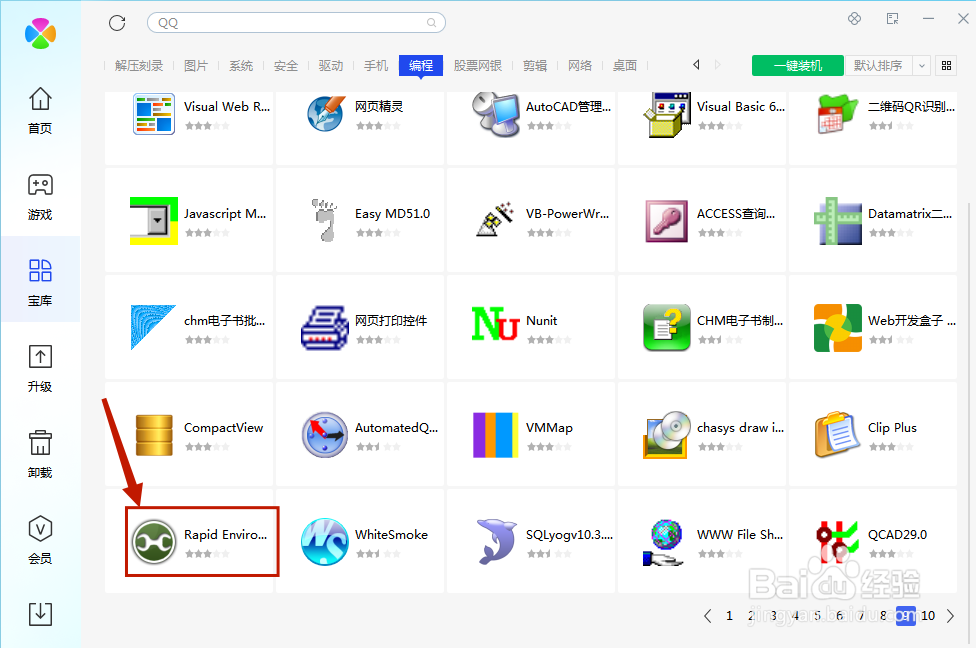Open the Upgrade (升级) sidebar section
This screenshot has height=648, width=976.
pyautogui.click(x=40, y=369)
